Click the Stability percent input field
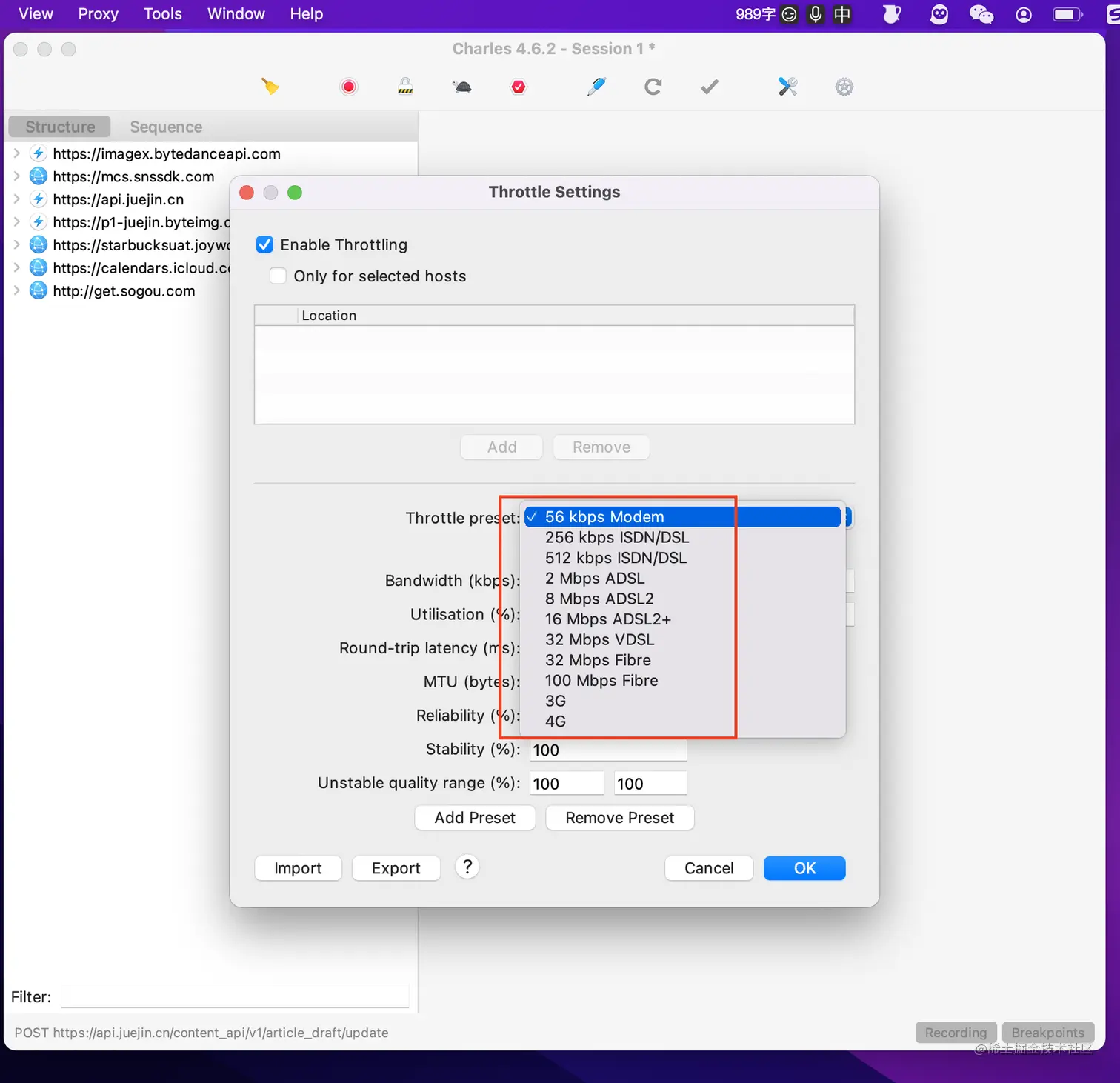1120x1083 pixels. pyautogui.click(x=608, y=750)
